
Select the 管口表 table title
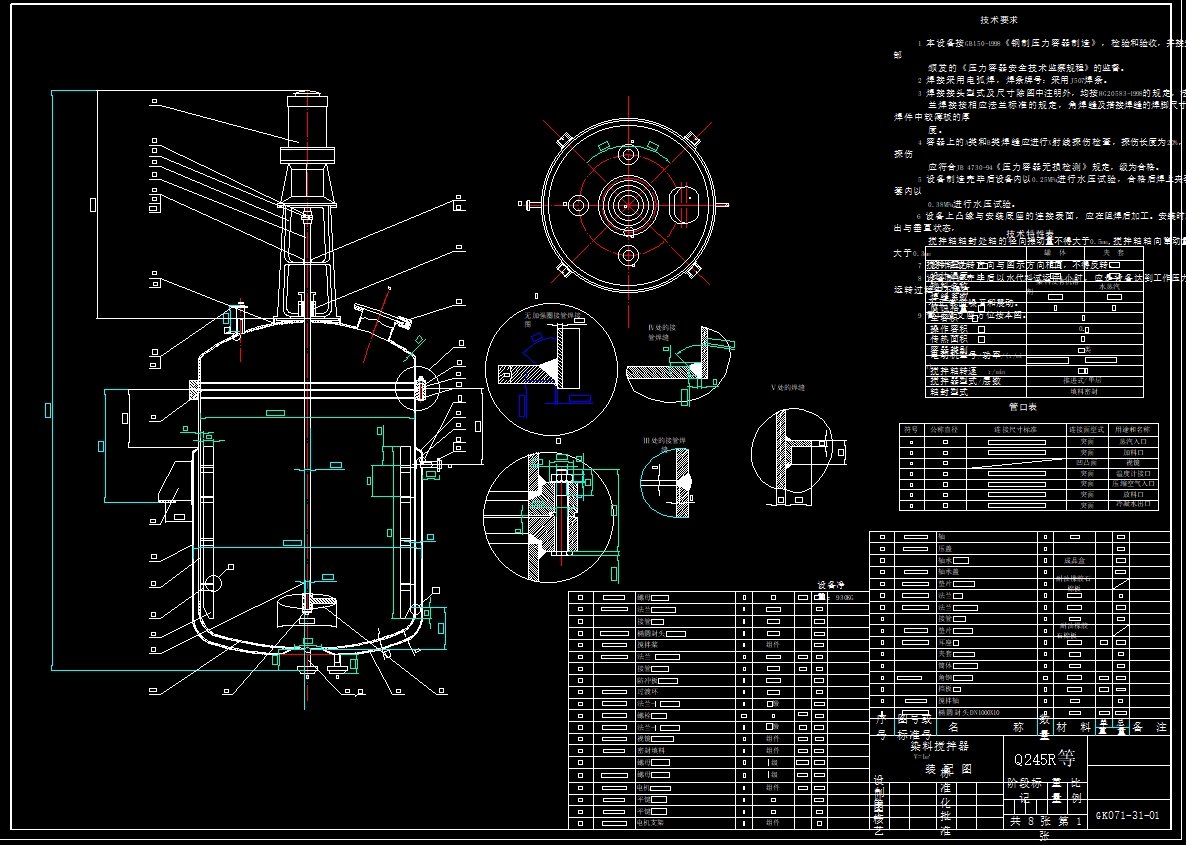coord(1023,407)
